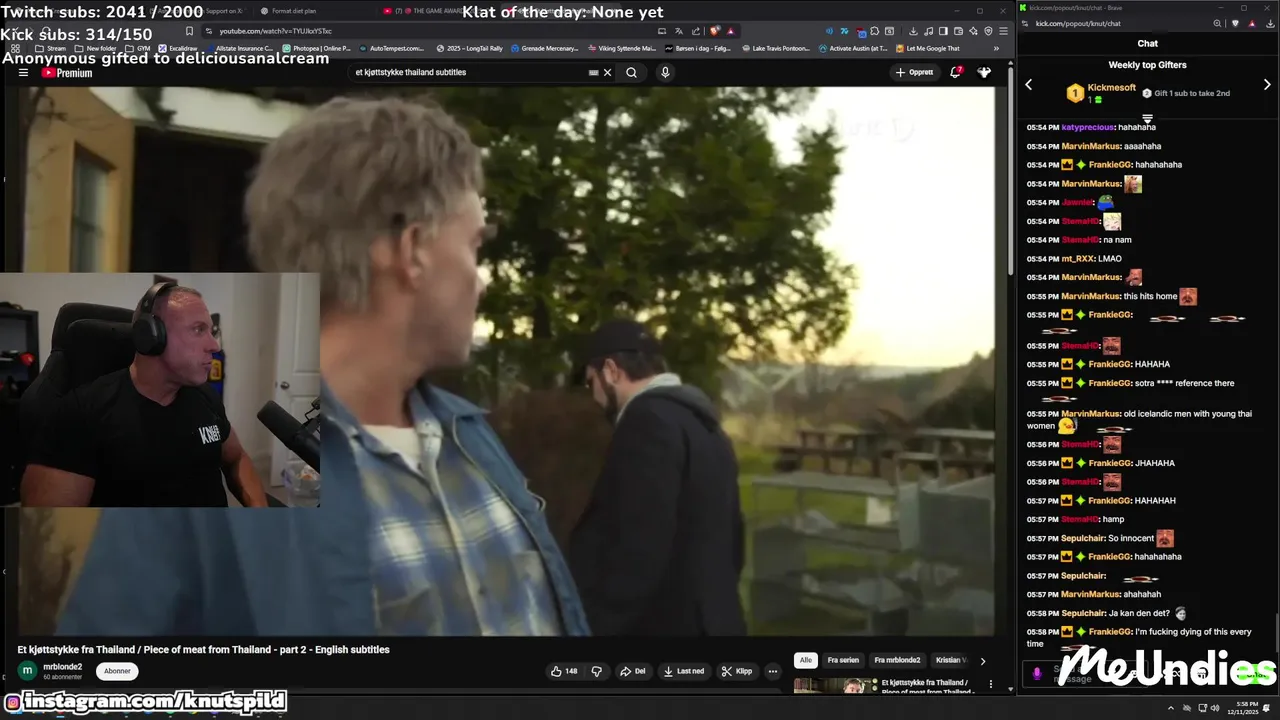Open the first suggested video thumbnail
Image resolution: width=1280 pixels, height=720 pixels.
coord(834,686)
